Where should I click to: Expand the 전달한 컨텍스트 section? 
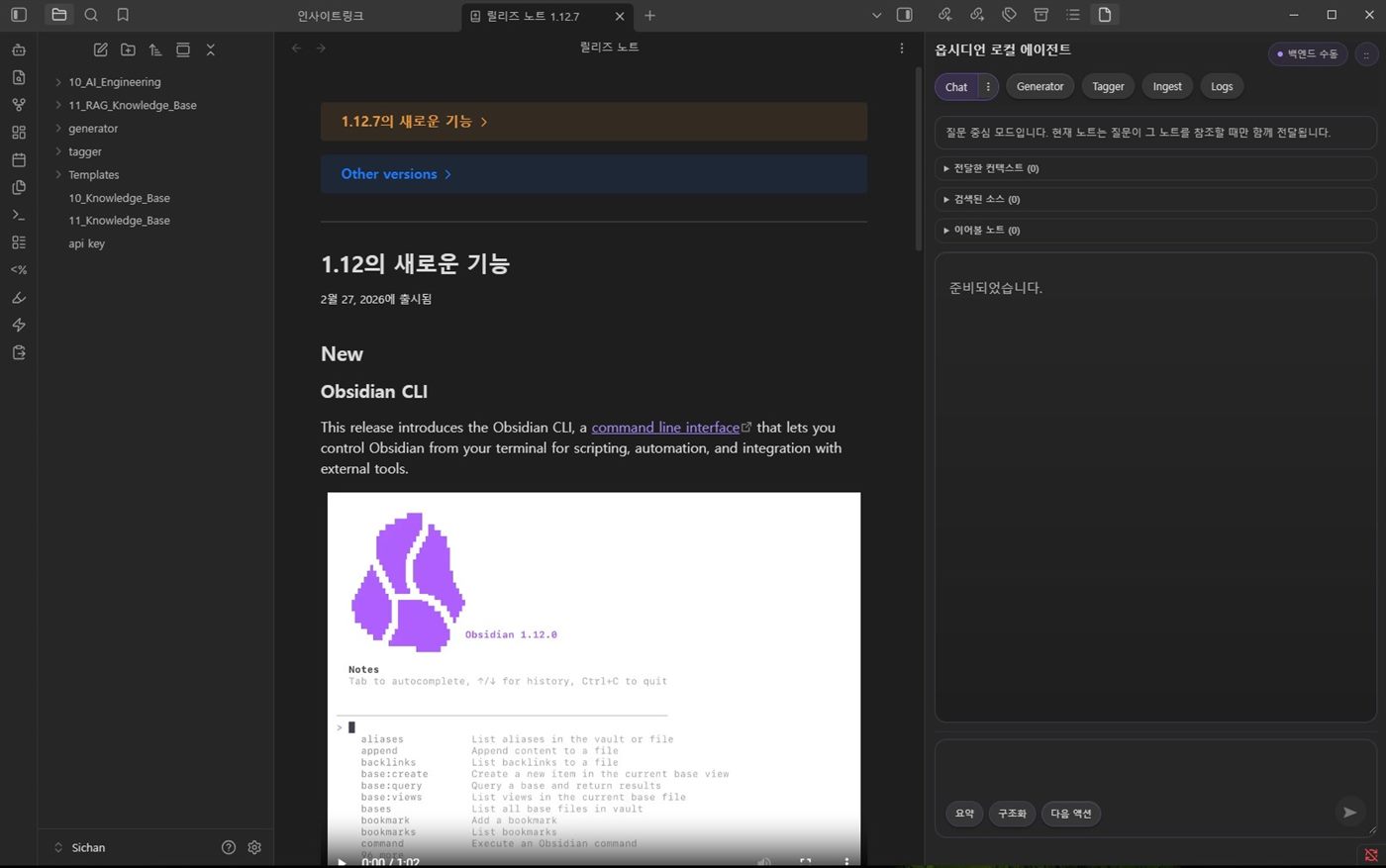click(992, 168)
